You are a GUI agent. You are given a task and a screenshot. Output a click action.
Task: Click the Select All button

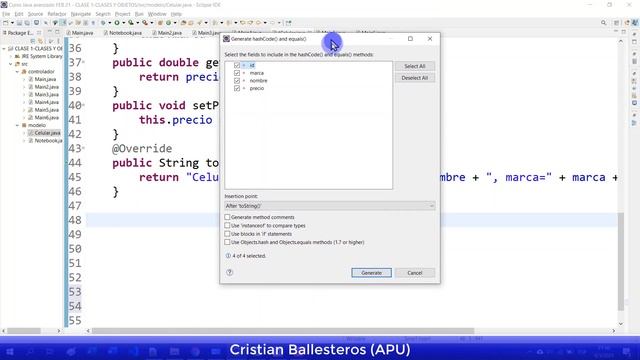click(415, 66)
